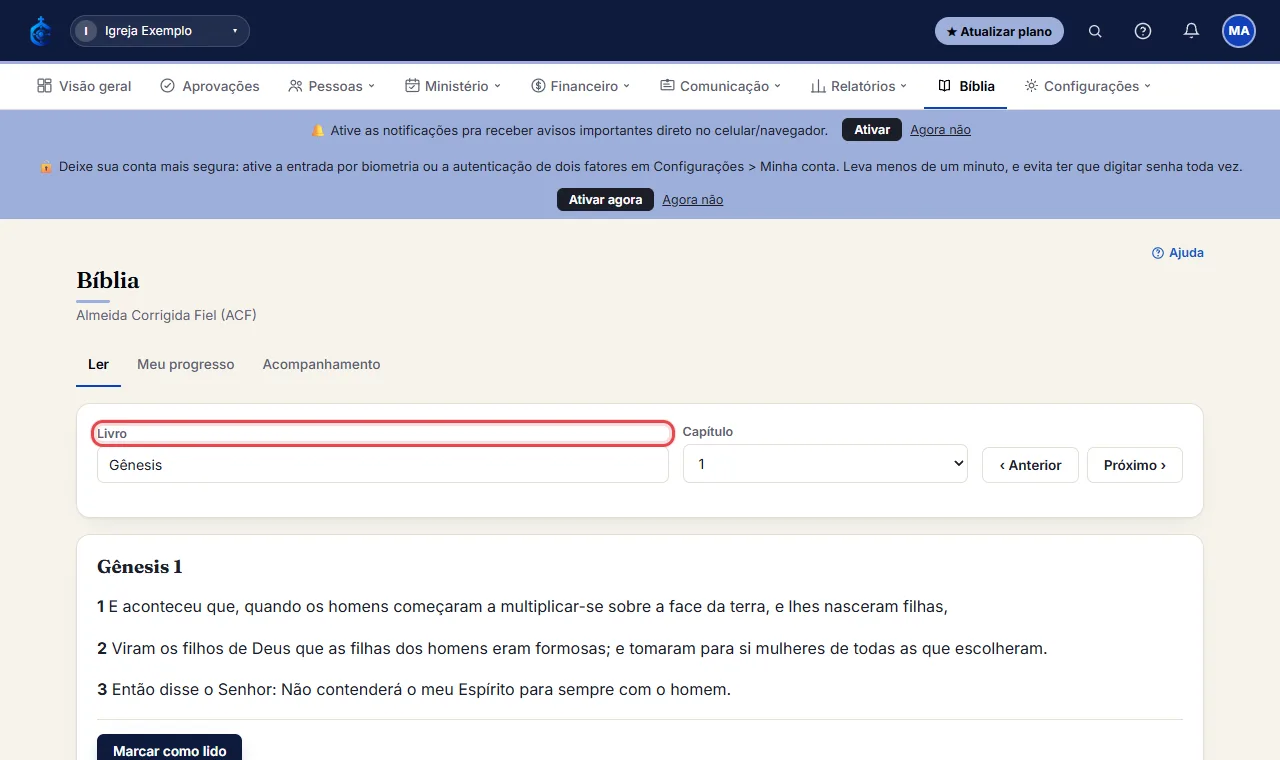
Task: Open the Capítulo dropdown
Action: point(825,464)
